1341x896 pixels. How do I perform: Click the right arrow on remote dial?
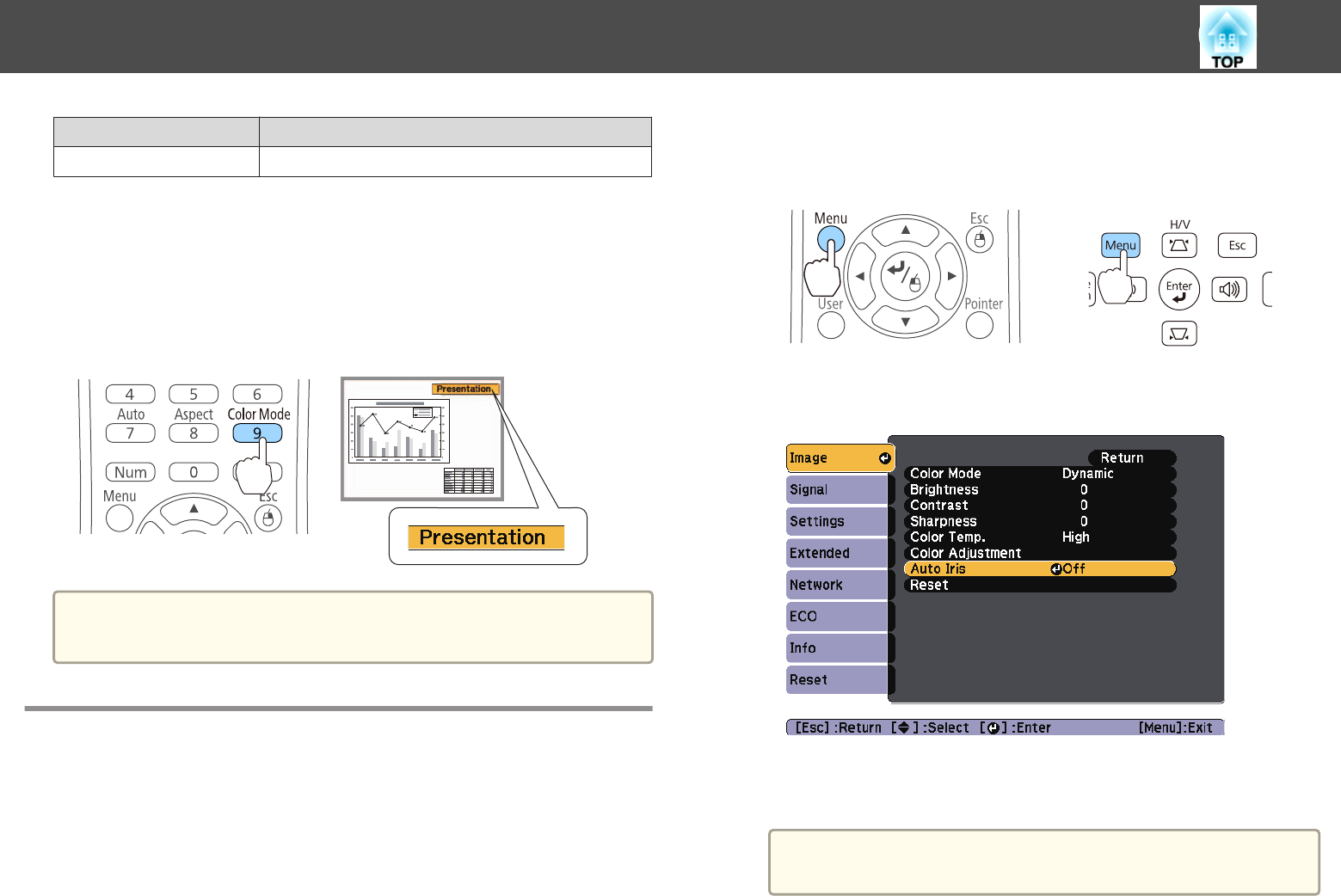(951, 276)
